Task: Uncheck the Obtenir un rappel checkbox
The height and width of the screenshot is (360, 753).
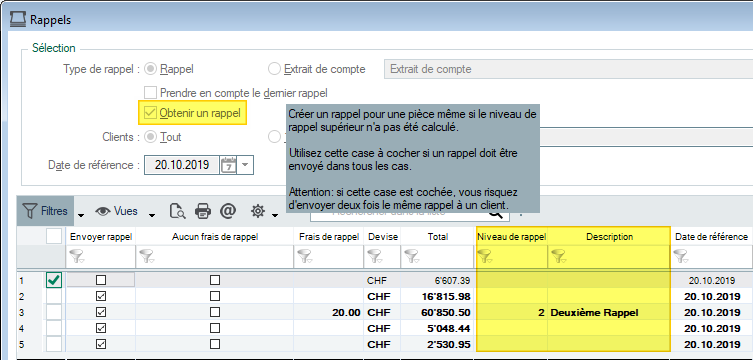Action: pos(151,113)
